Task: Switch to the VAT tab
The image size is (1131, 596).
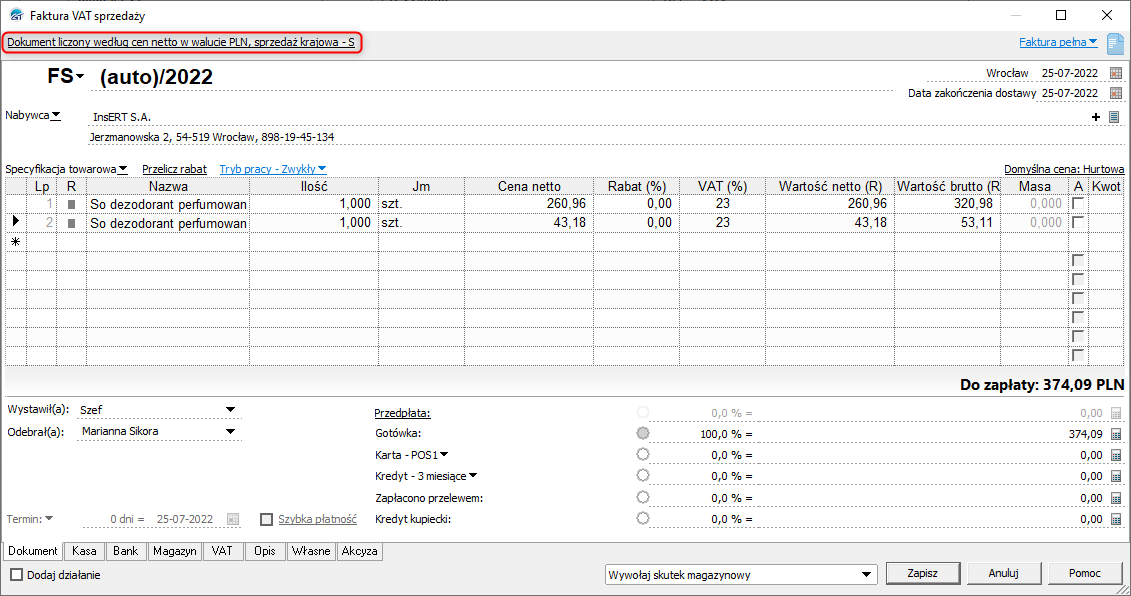Action: pos(222,551)
